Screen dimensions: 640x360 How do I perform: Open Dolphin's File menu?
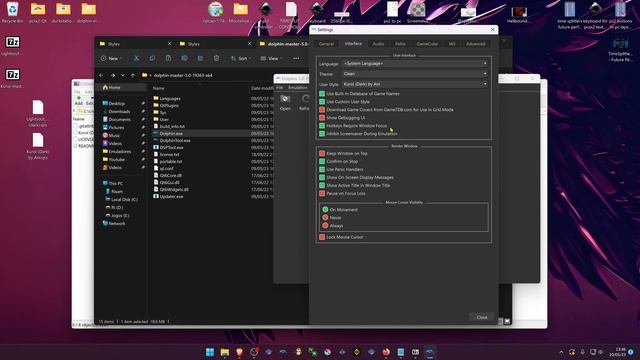[x=280, y=88]
